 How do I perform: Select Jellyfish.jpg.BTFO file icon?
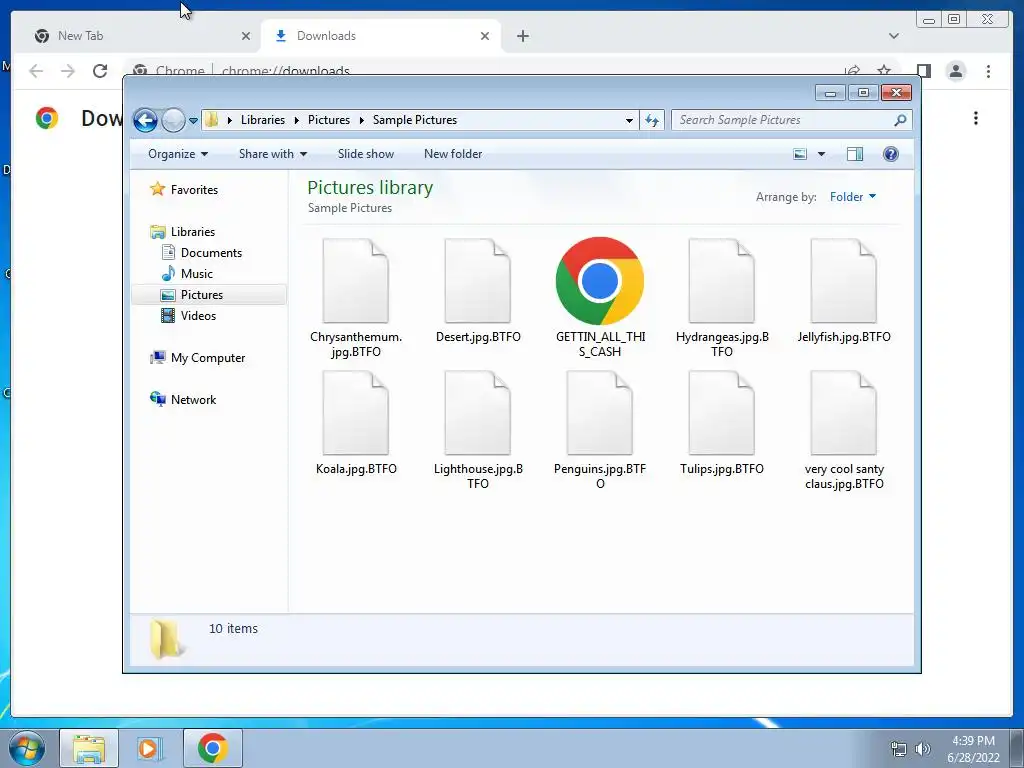(844, 281)
